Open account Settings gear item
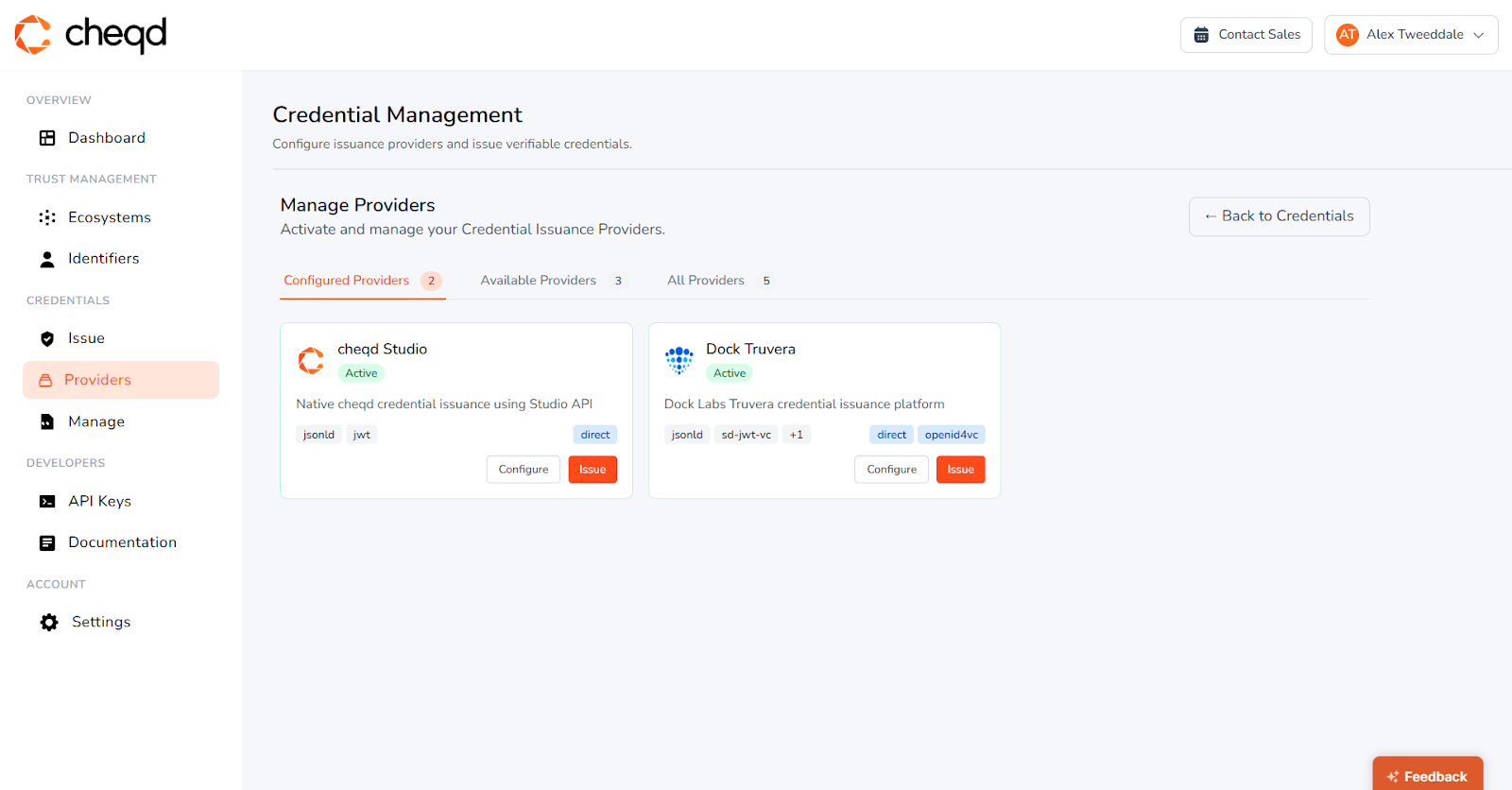The height and width of the screenshot is (790, 1512). pyautogui.click(x=100, y=622)
